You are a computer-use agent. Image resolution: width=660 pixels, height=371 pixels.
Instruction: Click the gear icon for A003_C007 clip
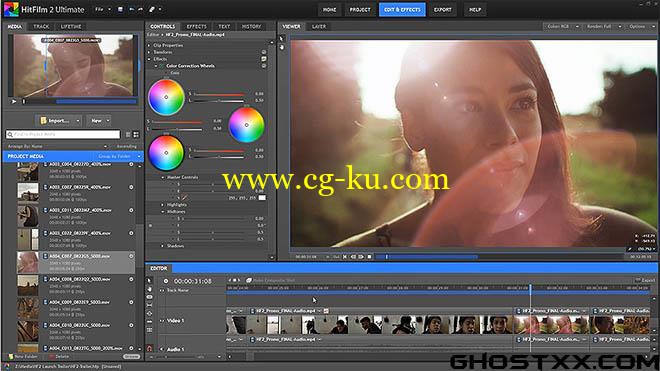click(x=131, y=187)
